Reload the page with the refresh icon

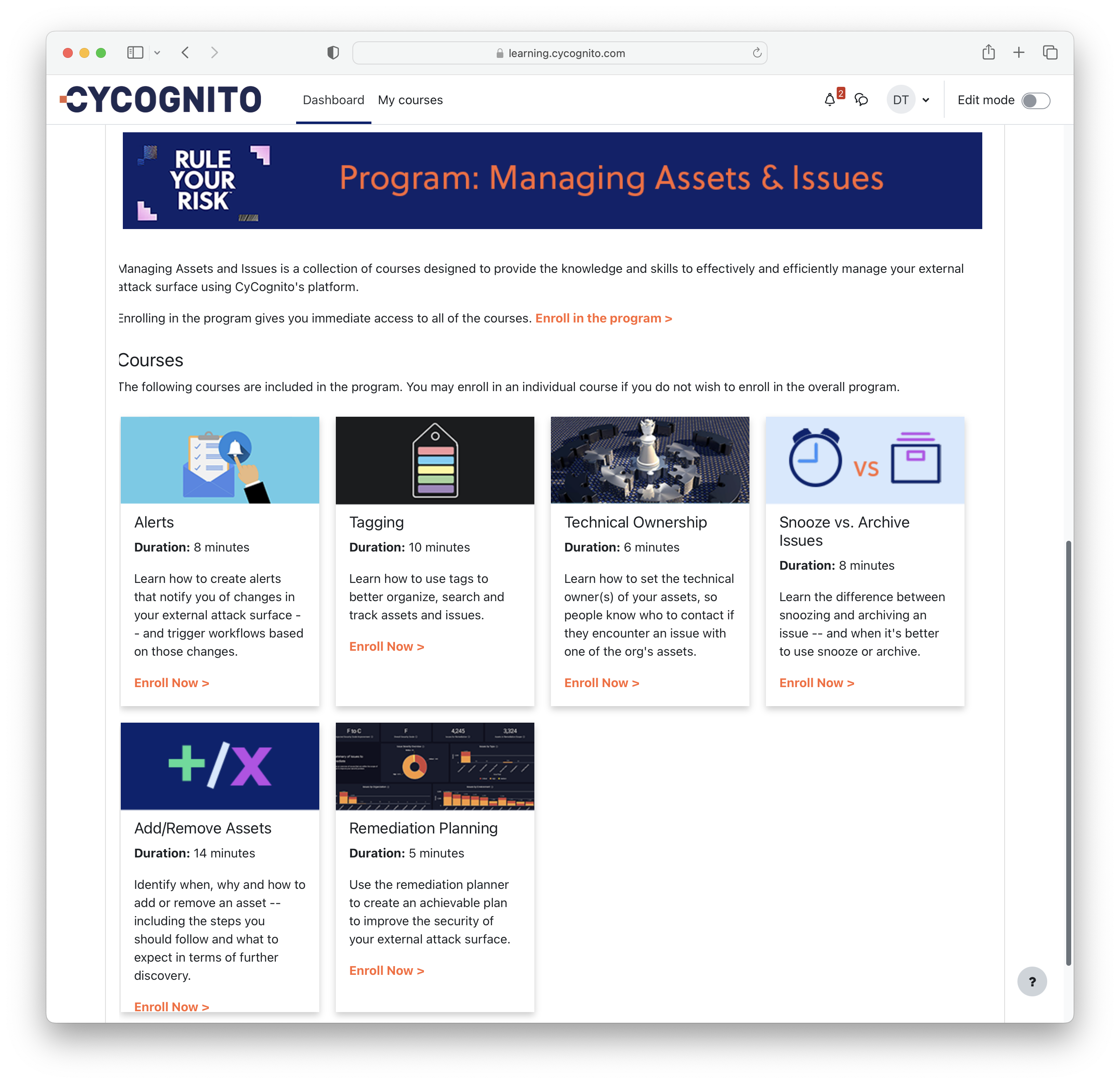[756, 53]
